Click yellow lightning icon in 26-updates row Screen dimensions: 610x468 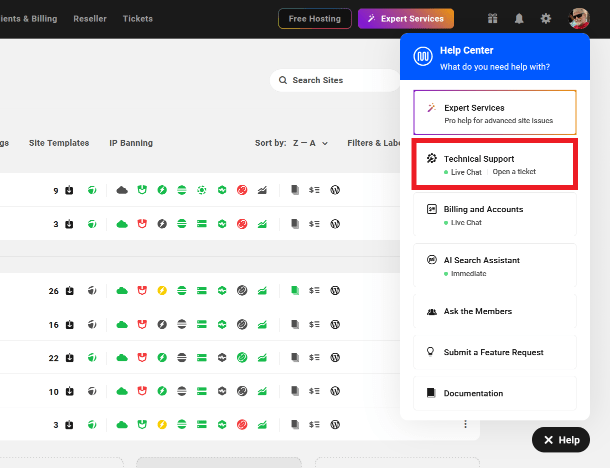click(x=162, y=291)
